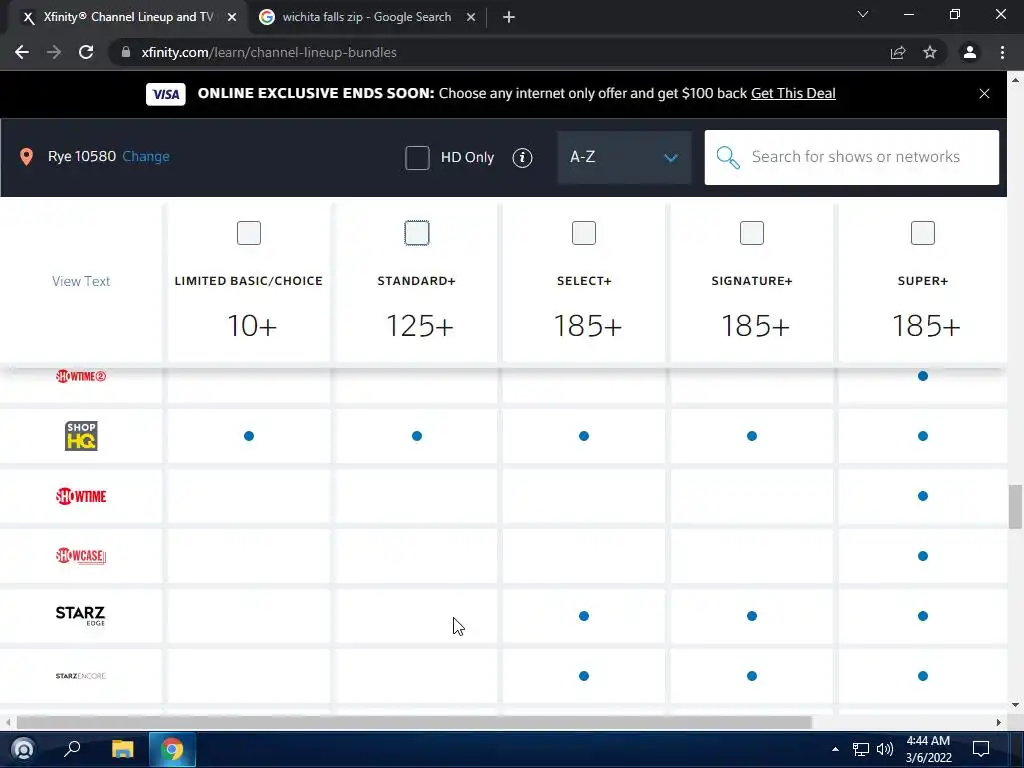Click the HD Only info icon

pos(522,157)
